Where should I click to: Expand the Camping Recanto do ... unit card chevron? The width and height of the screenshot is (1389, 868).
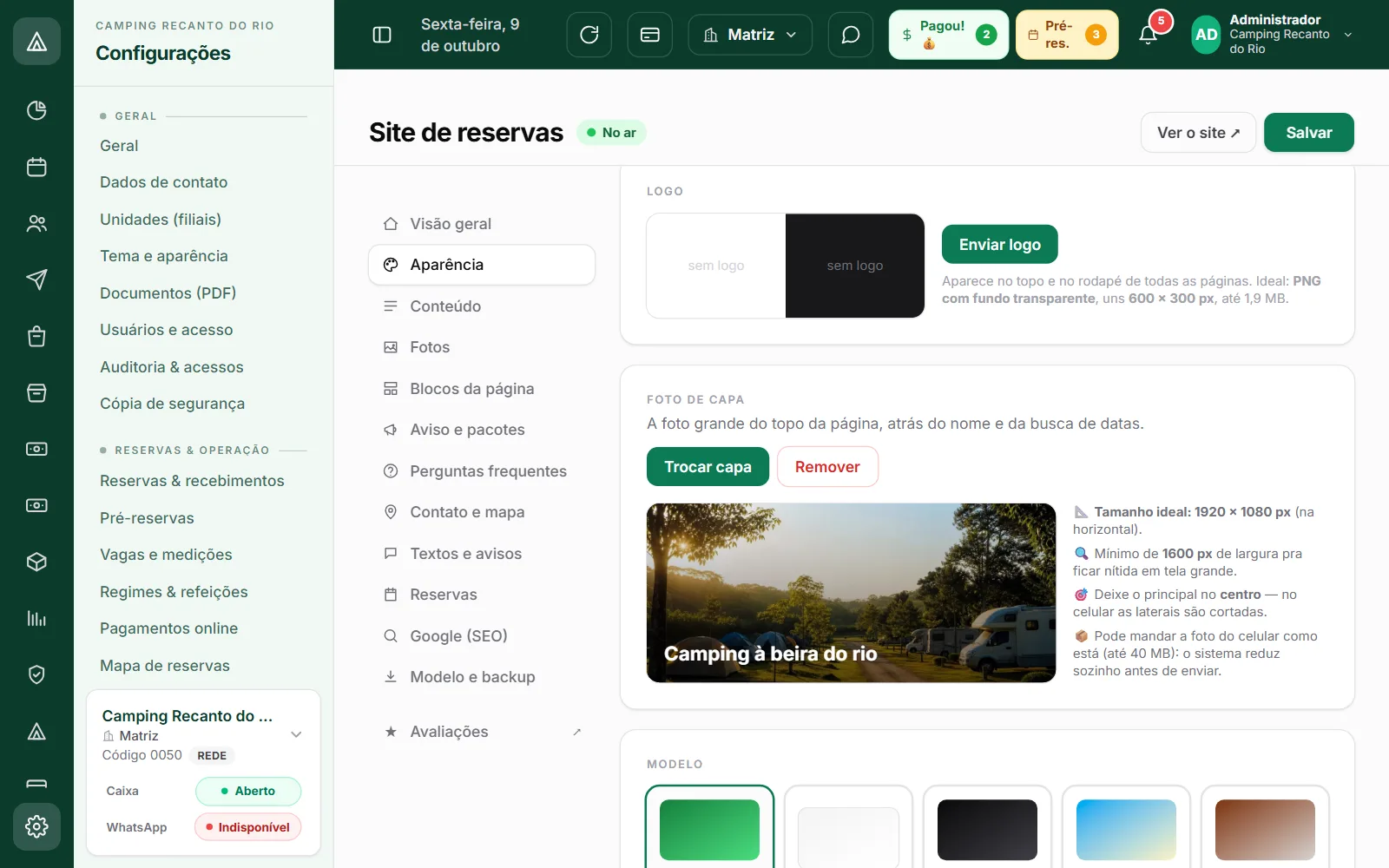[x=296, y=734]
